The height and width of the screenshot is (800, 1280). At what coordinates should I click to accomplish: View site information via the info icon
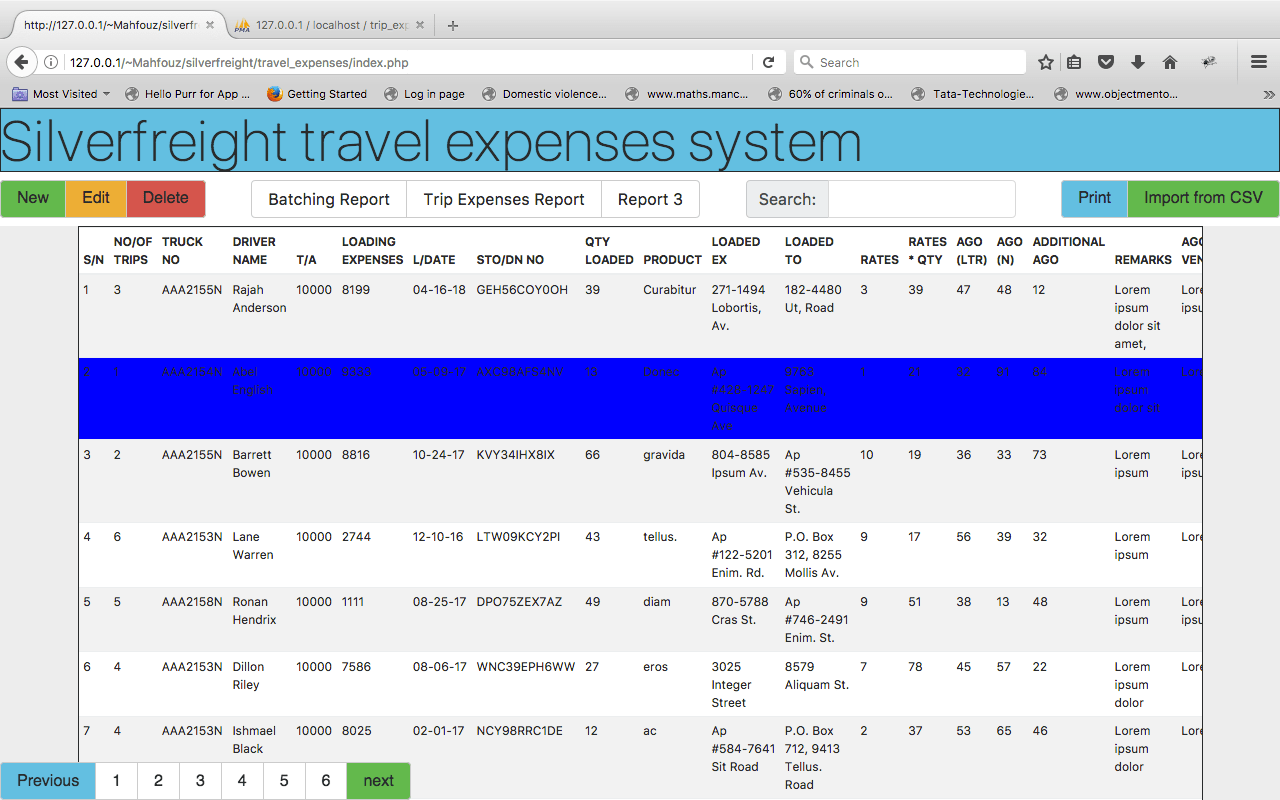[50, 61]
